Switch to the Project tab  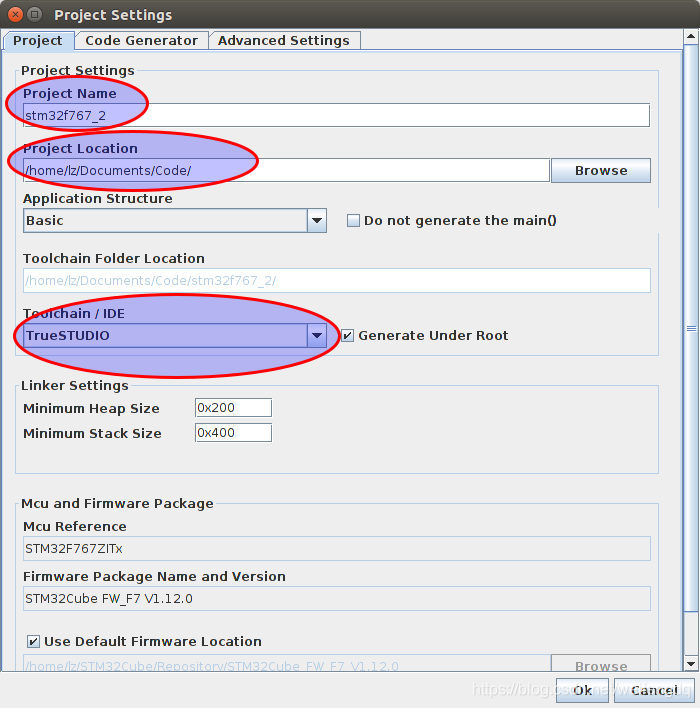[38, 41]
